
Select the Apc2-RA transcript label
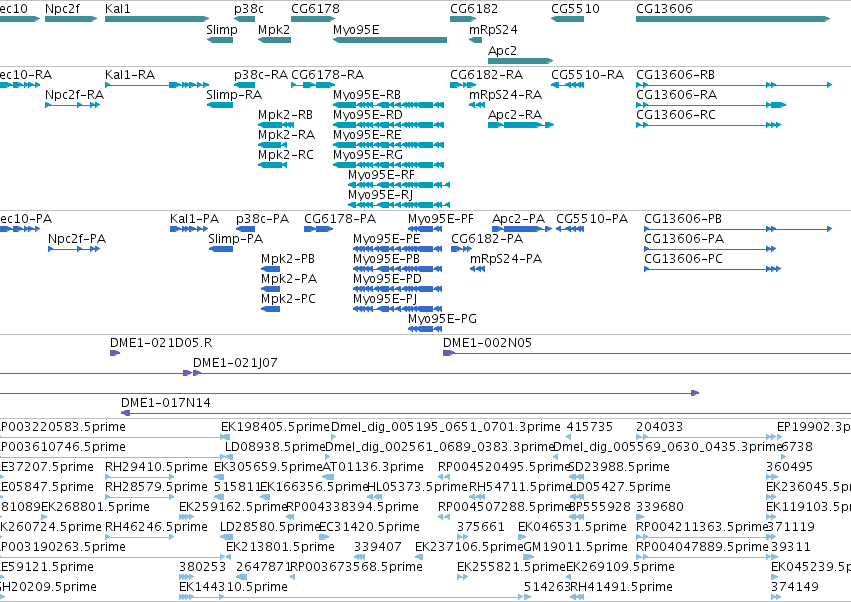point(515,115)
